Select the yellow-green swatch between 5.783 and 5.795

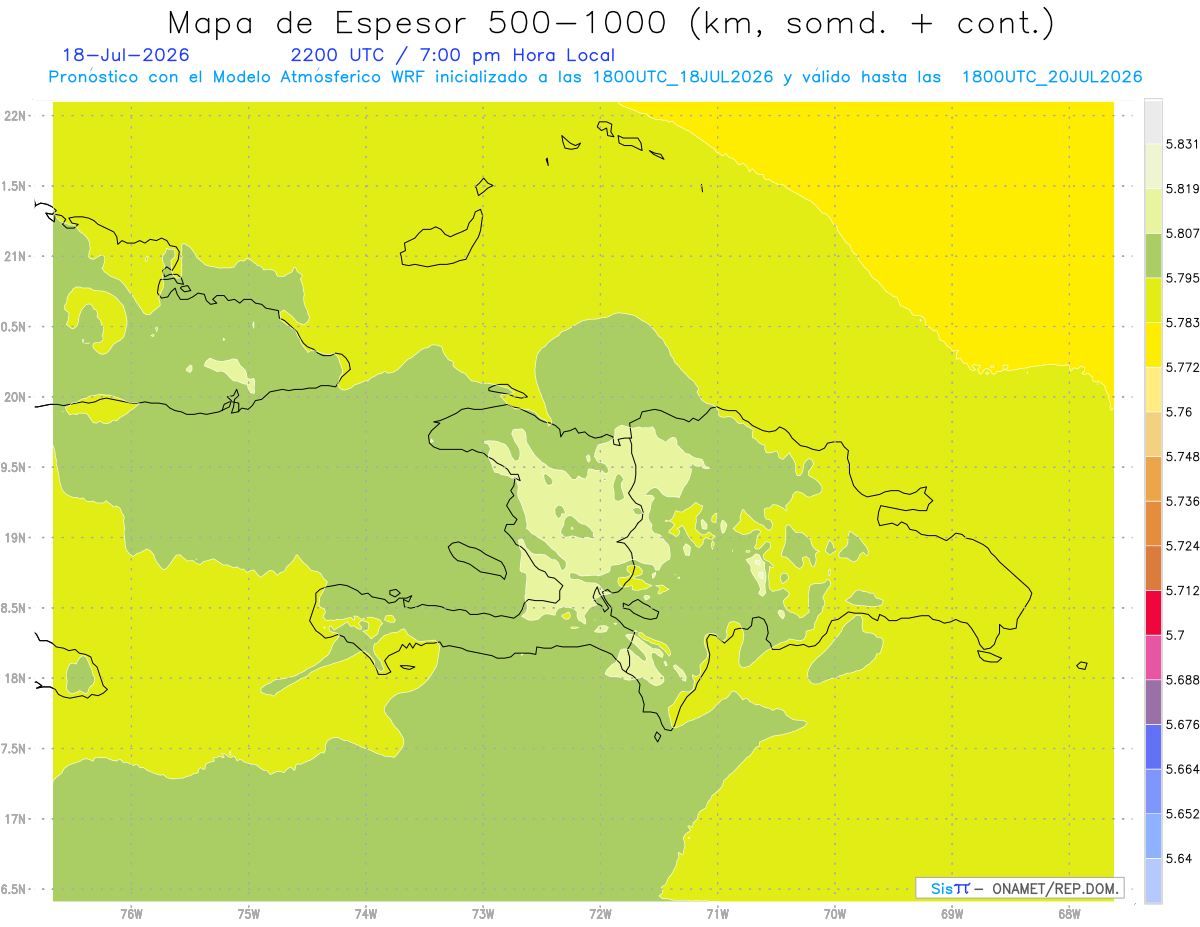click(1153, 299)
